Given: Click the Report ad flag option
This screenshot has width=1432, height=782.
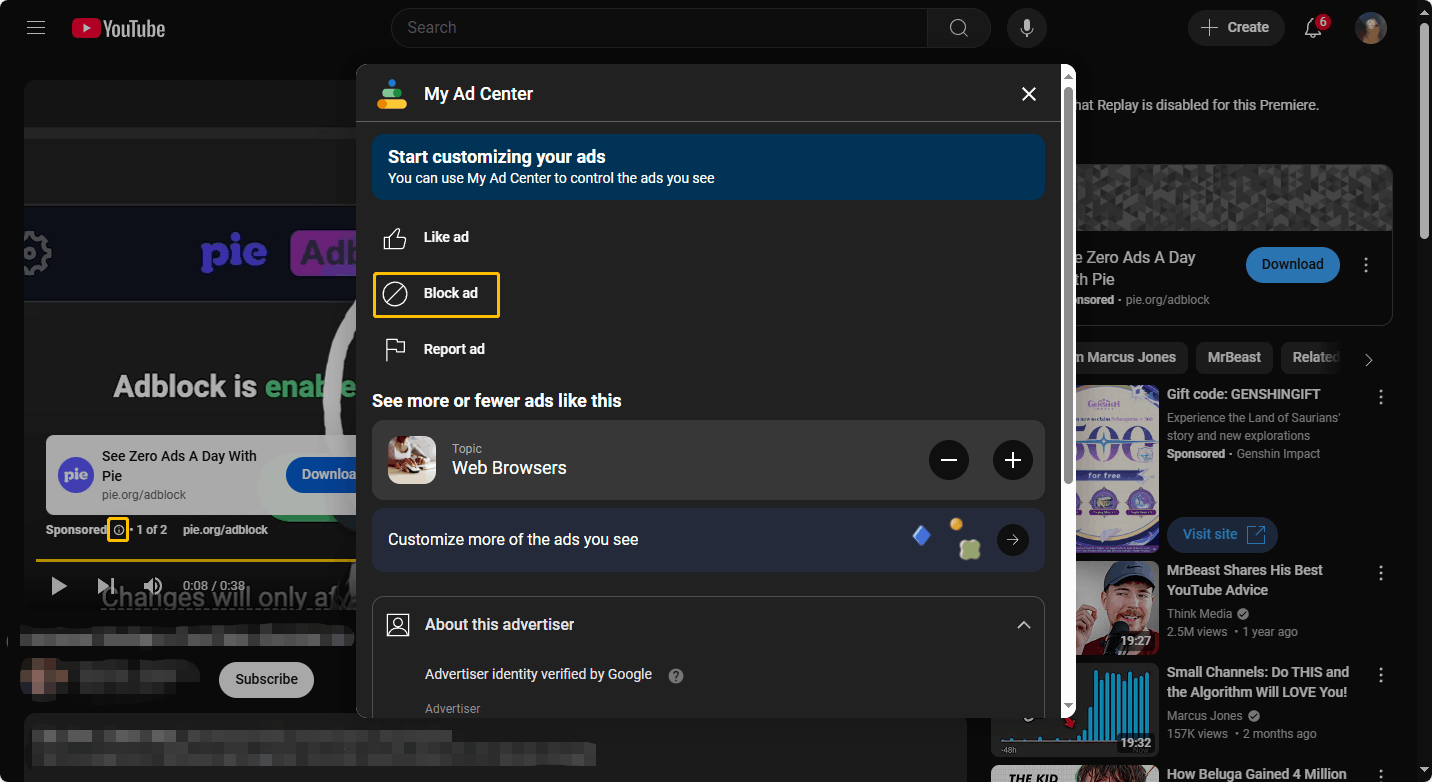Looking at the screenshot, I should point(434,349).
